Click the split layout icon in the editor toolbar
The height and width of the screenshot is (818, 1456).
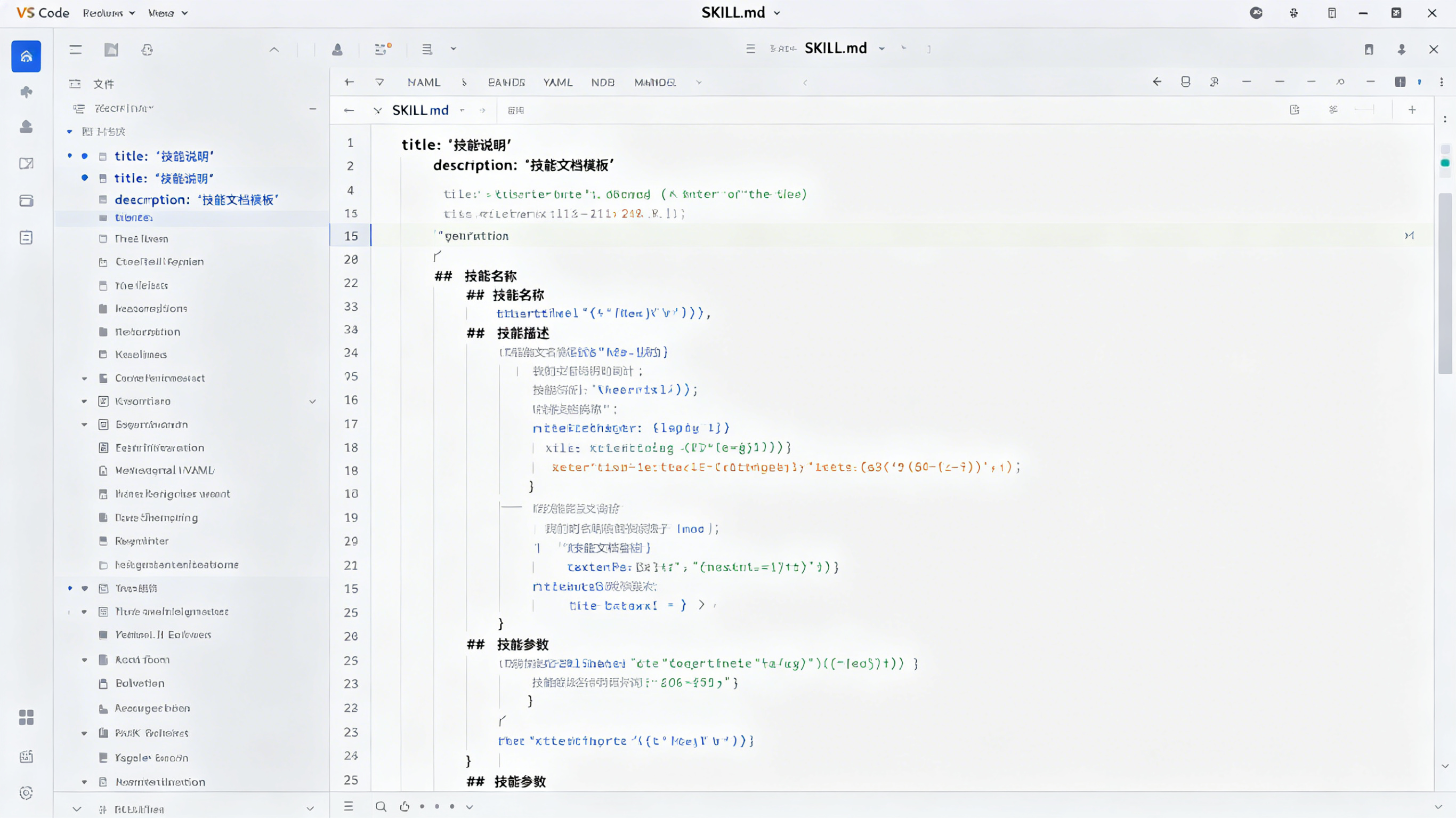point(1400,82)
